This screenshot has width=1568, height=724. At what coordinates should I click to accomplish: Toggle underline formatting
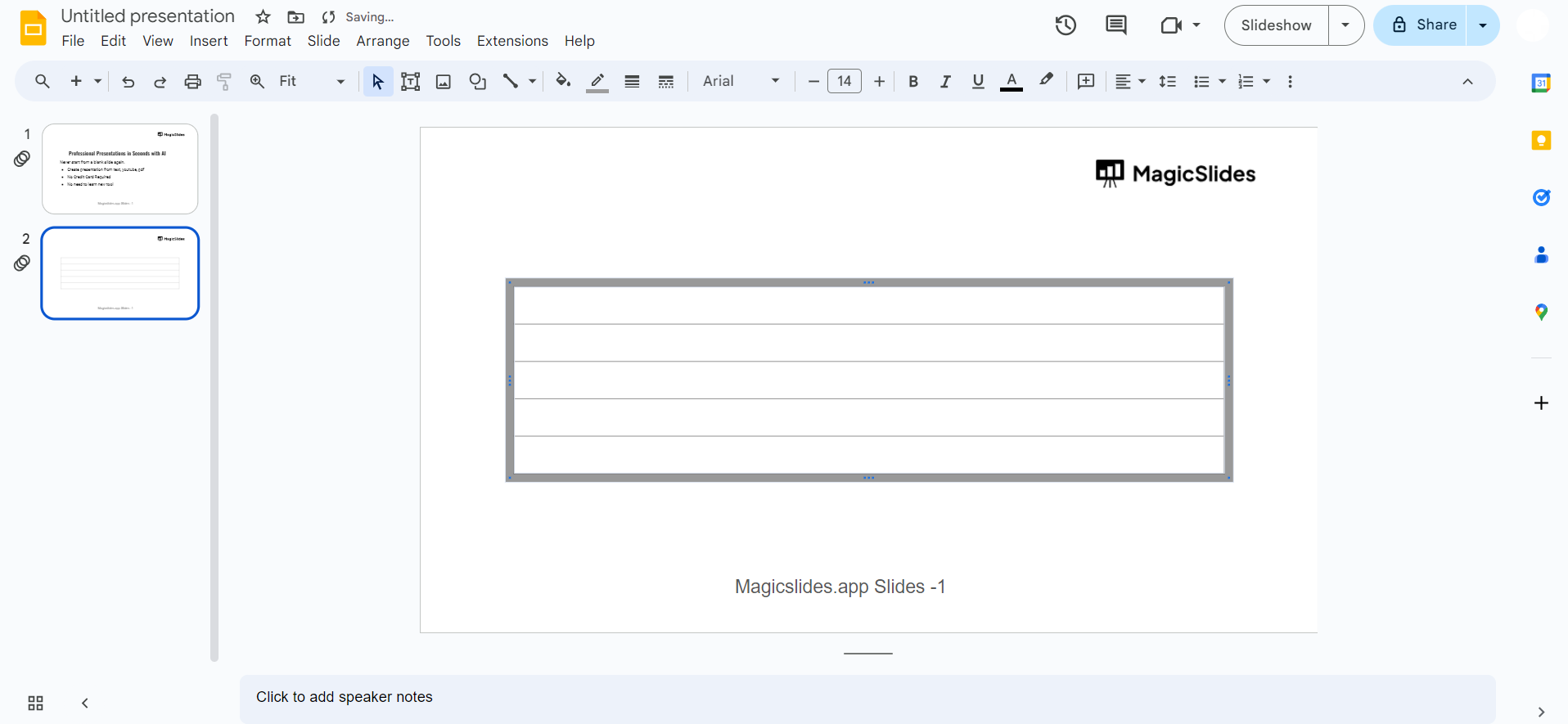977,82
